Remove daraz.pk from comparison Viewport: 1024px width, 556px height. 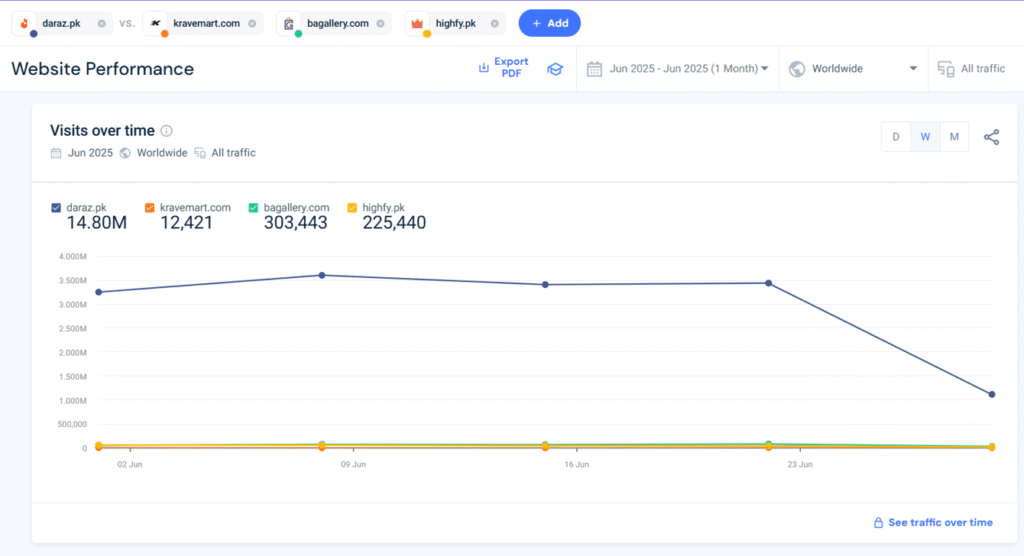tap(102, 23)
